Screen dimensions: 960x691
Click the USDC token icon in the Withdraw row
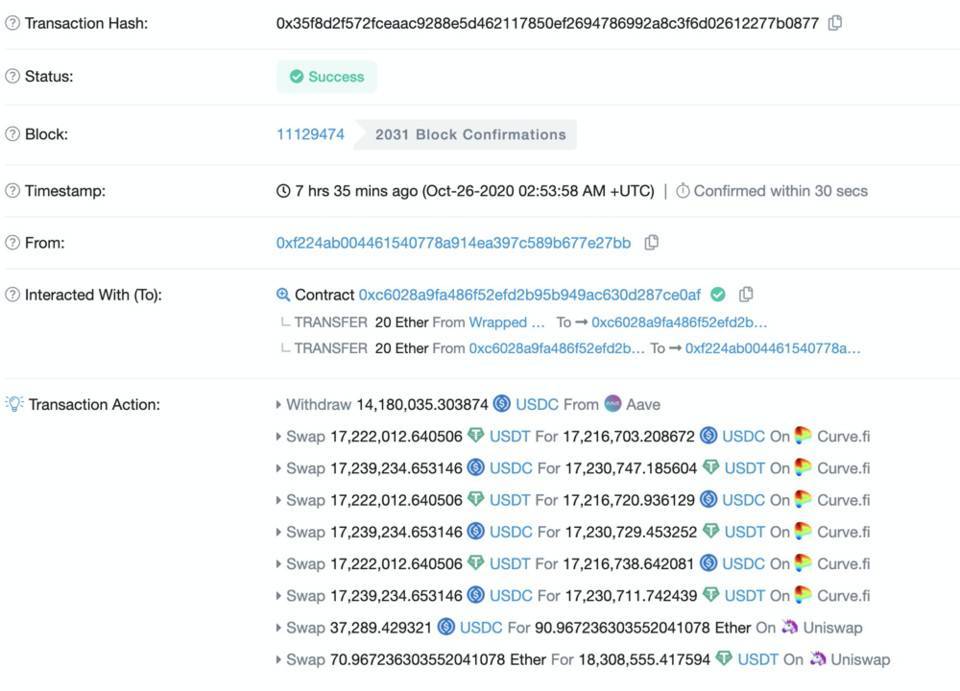pyautogui.click(x=502, y=404)
